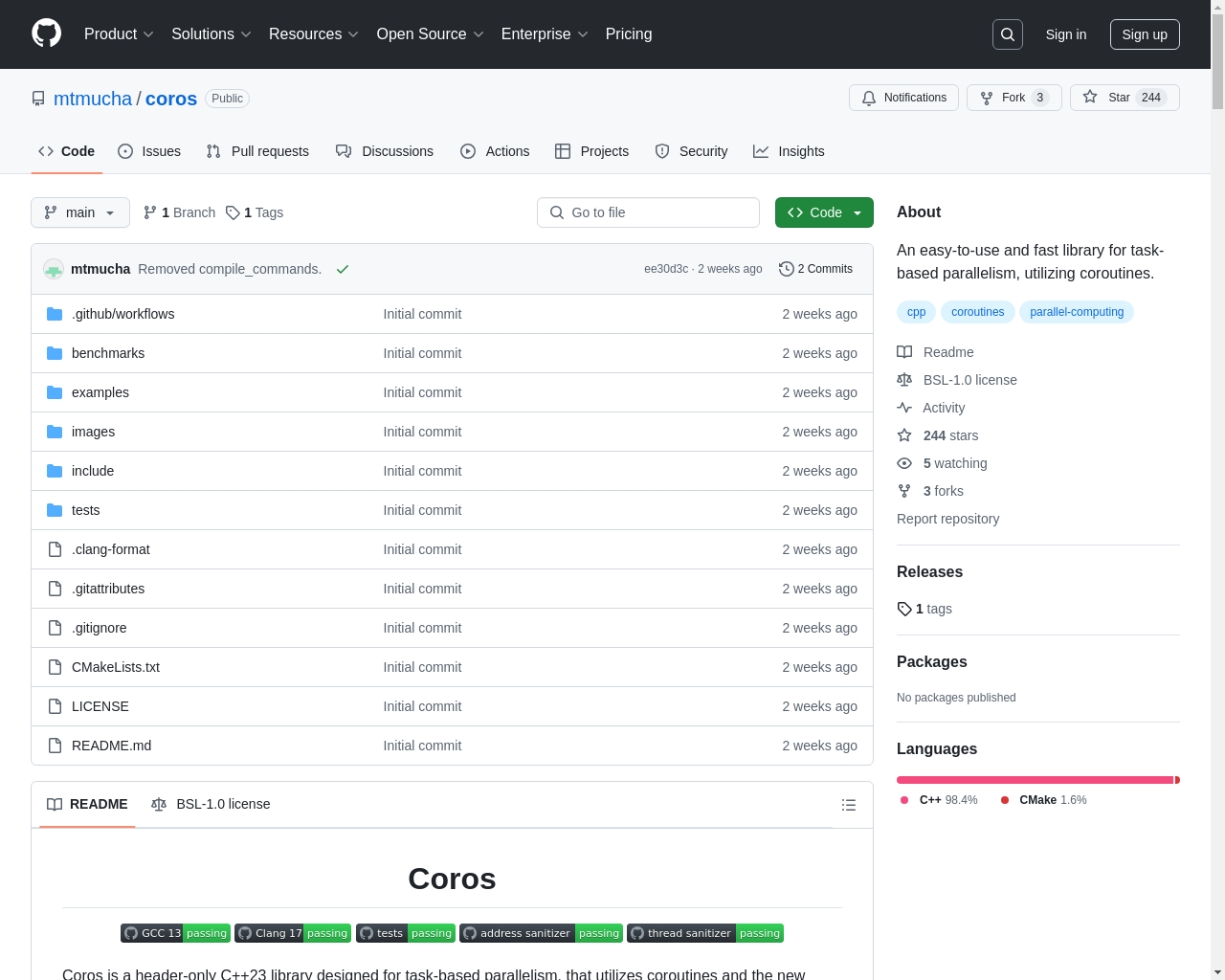Switch to BSL-1.0 license tab in README panel

coord(211,804)
